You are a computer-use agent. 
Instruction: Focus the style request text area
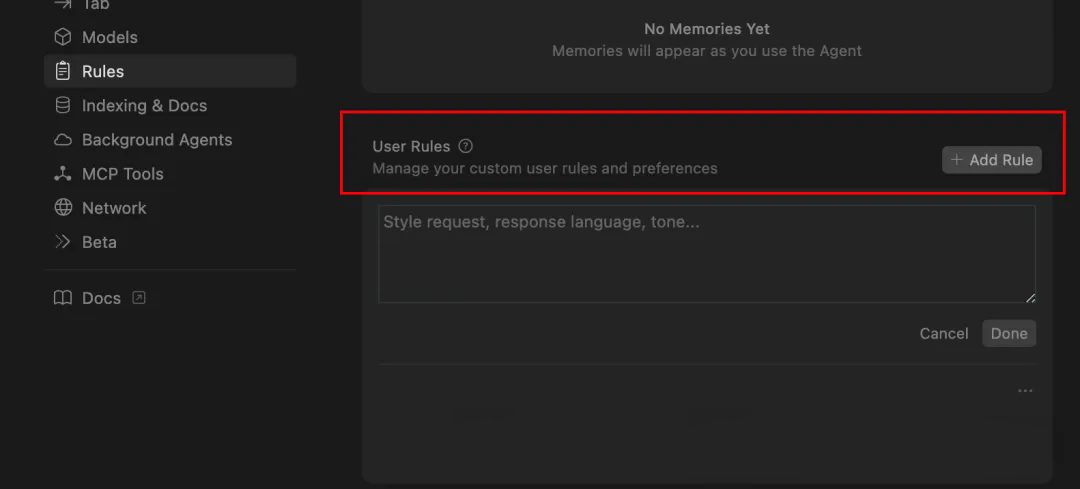pos(707,254)
